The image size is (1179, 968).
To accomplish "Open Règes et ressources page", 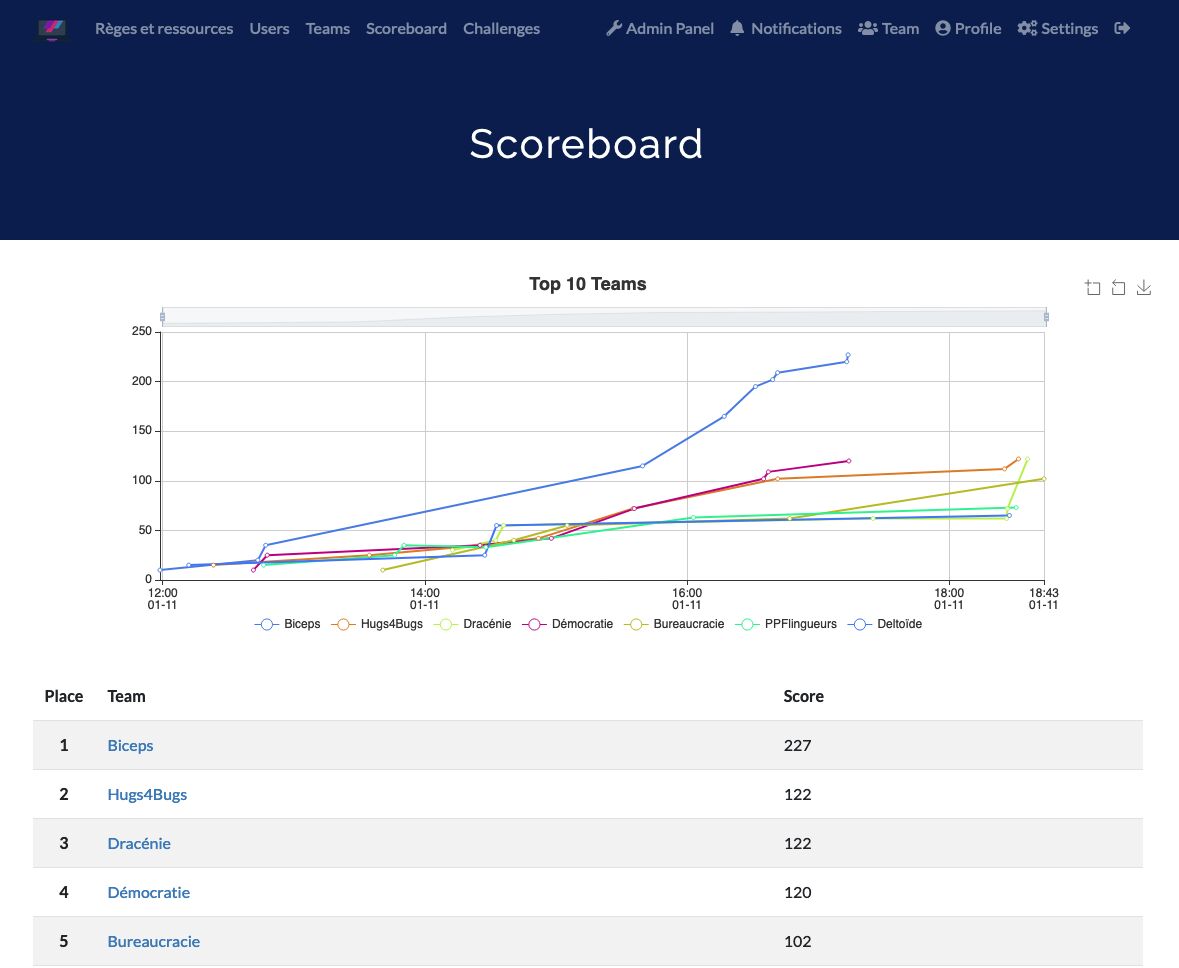I will [164, 29].
